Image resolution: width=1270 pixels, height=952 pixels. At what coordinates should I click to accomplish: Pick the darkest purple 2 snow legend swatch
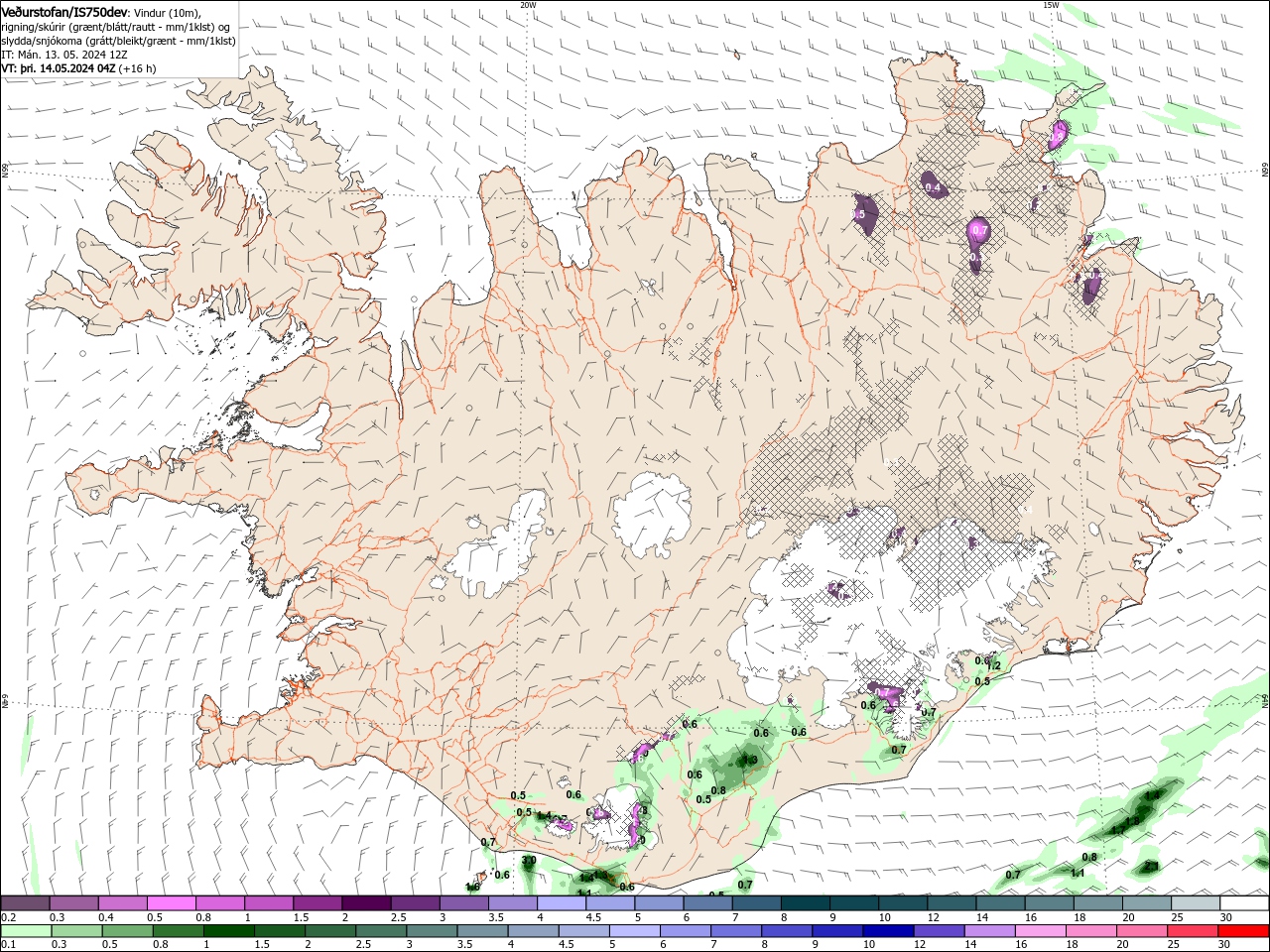[x=366, y=902]
